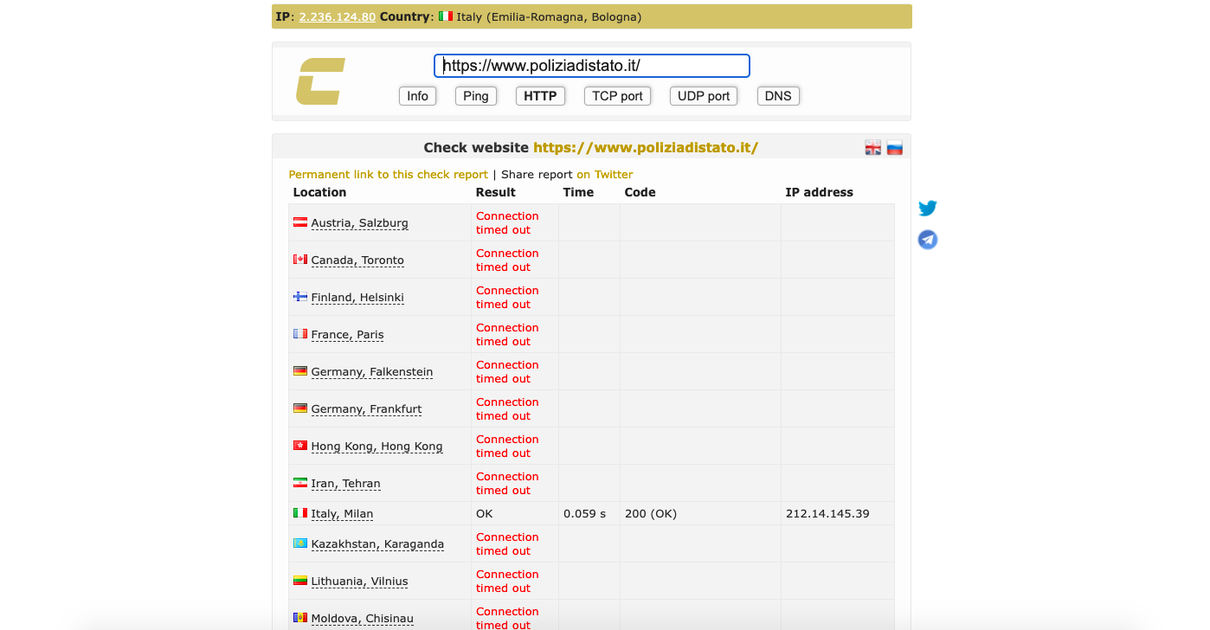Screen dimensions: 1210x630
Task: Select the Ping check tab
Action: tap(476, 96)
